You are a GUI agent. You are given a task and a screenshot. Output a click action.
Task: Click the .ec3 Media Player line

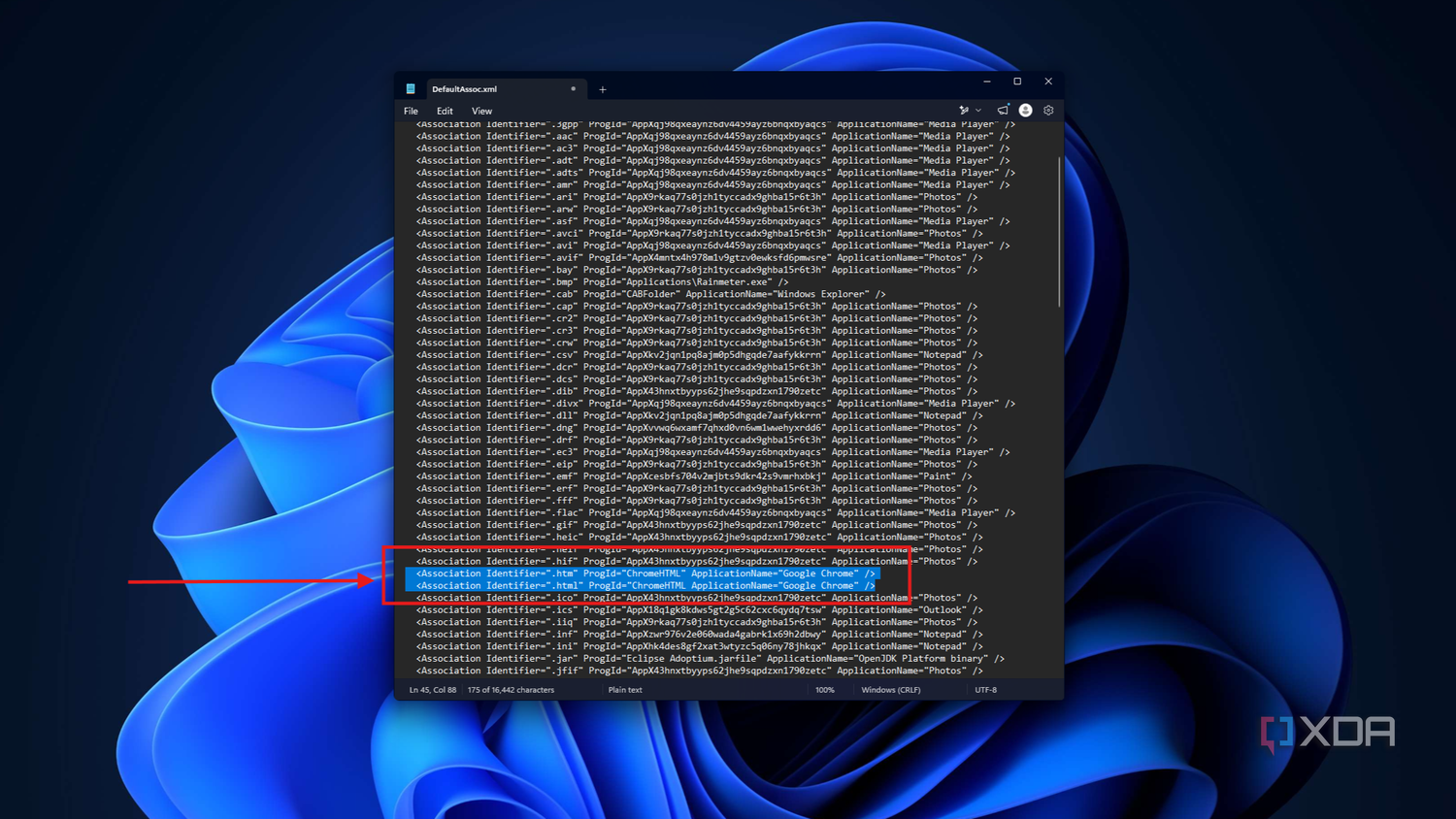(x=713, y=452)
